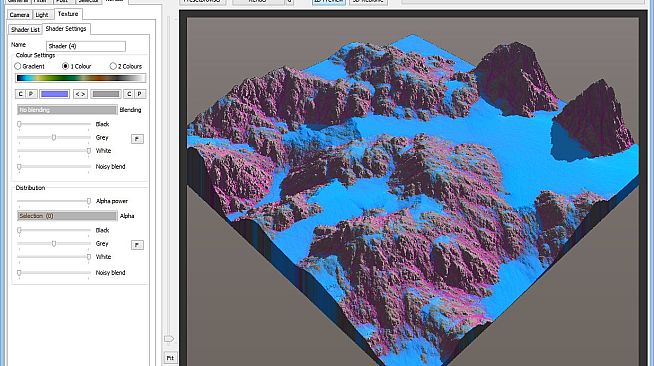
Task: Click the Alpha power slider
Action: (x=54, y=201)
